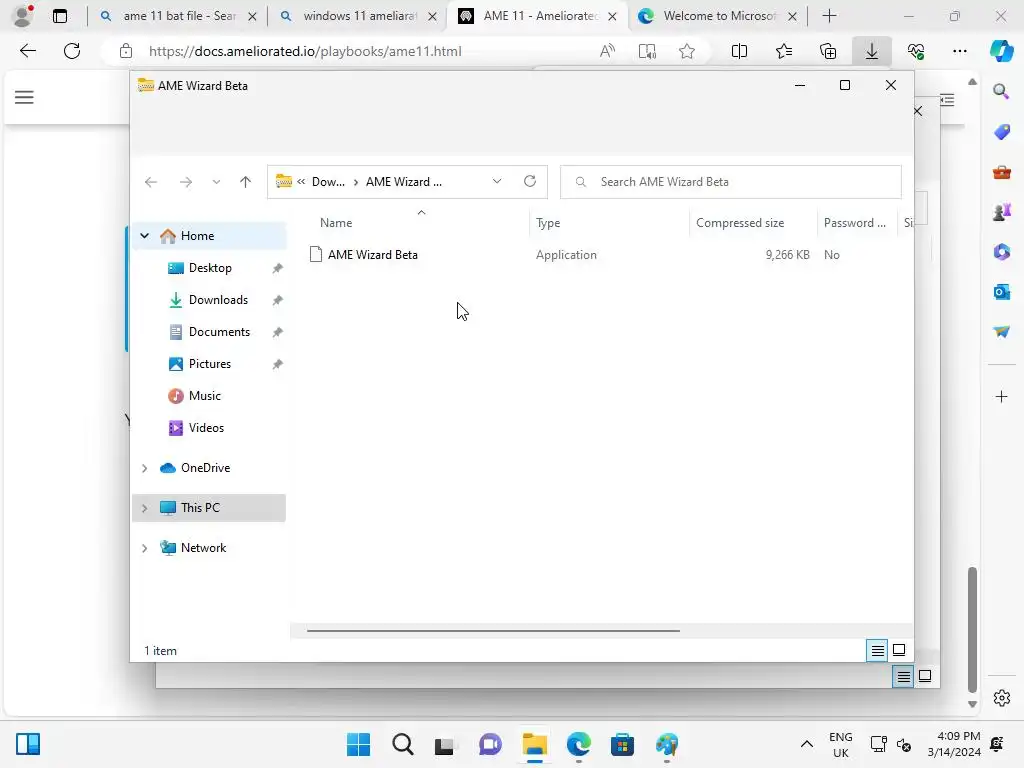Open Edge Downloads panel
The image size is (1024, 768).
coord(872,51)
